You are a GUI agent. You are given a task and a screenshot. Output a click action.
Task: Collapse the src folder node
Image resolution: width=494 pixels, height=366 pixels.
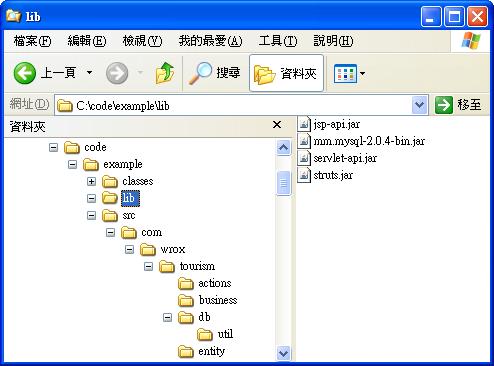[91, 215]
